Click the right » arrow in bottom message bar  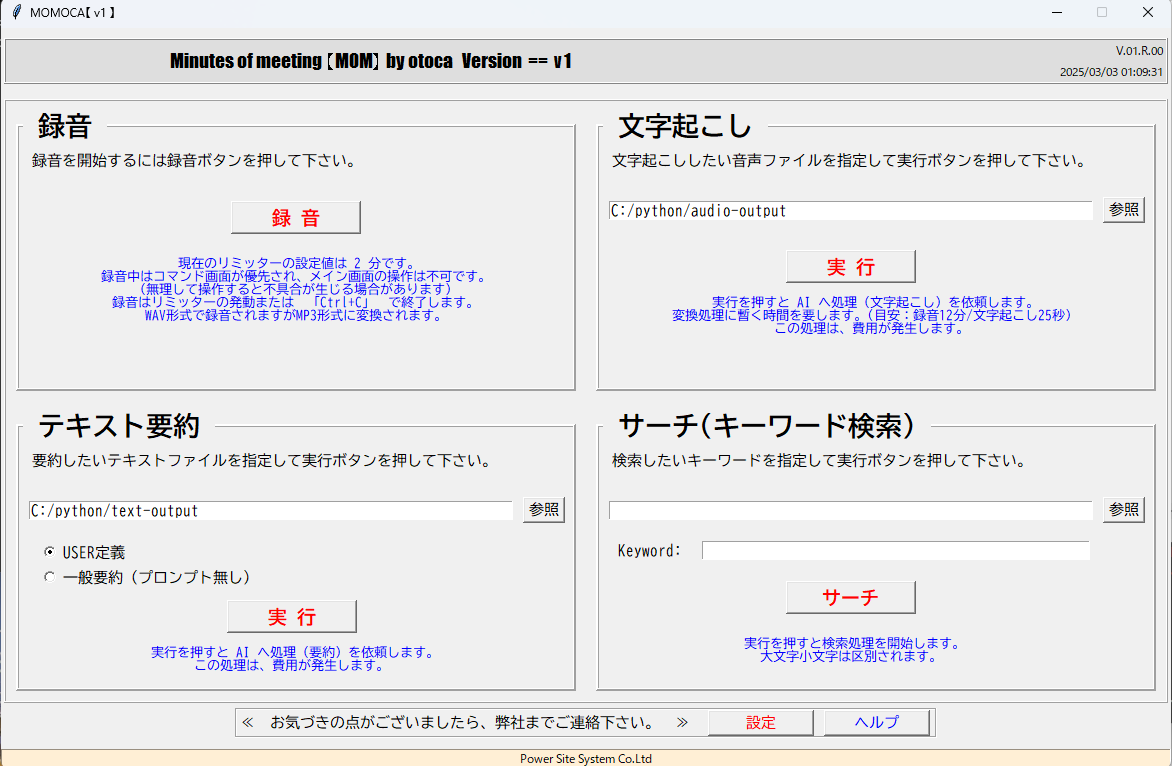[682, 722]
